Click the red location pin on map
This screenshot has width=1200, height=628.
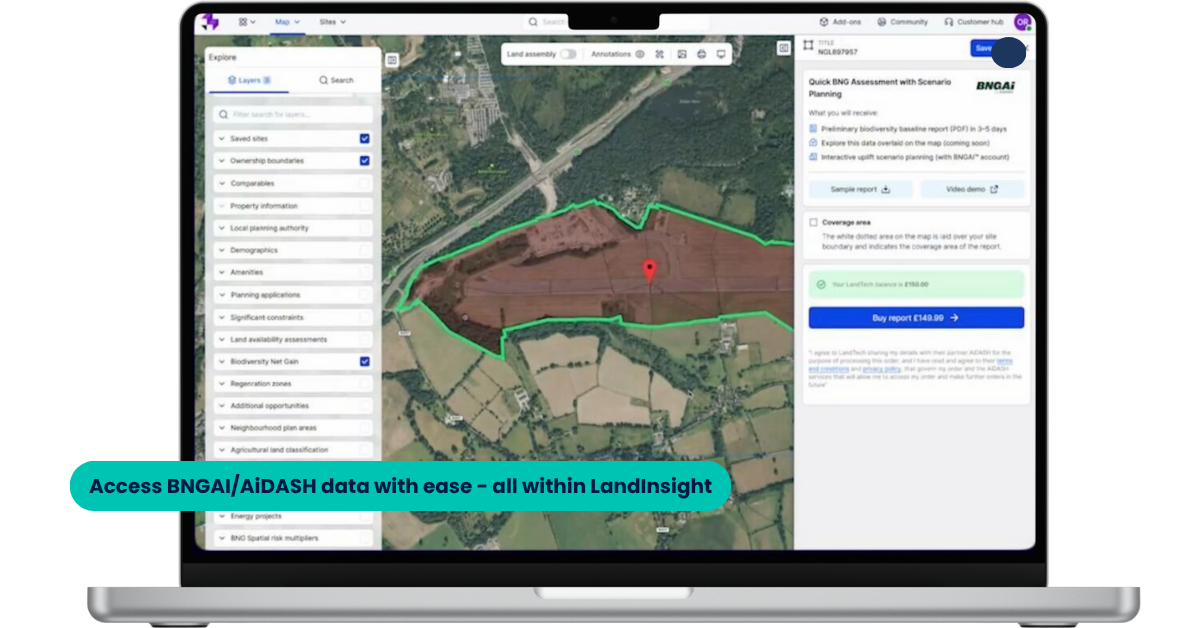(649, 270)
